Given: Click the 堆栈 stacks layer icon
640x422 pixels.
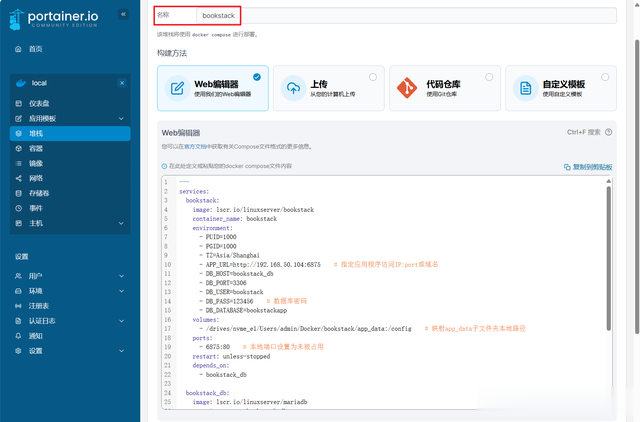Looking at the screenshot, I should coord(18,133).
